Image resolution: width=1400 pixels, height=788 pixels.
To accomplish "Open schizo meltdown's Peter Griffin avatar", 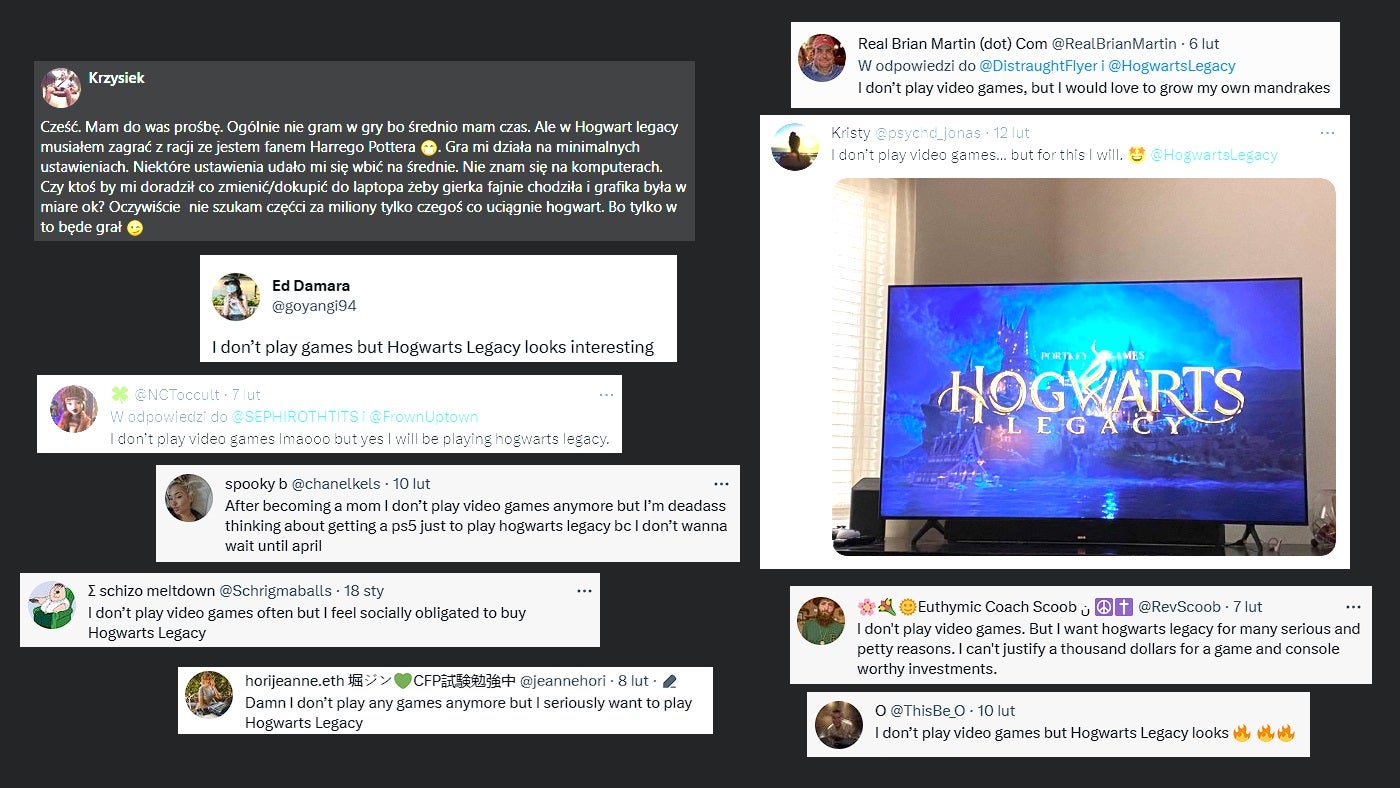I will (x=52, y=605).
